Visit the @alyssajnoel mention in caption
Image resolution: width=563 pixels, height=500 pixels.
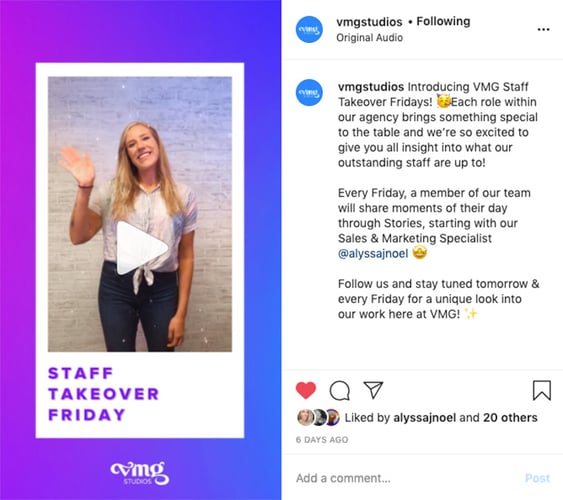point(373,254)
